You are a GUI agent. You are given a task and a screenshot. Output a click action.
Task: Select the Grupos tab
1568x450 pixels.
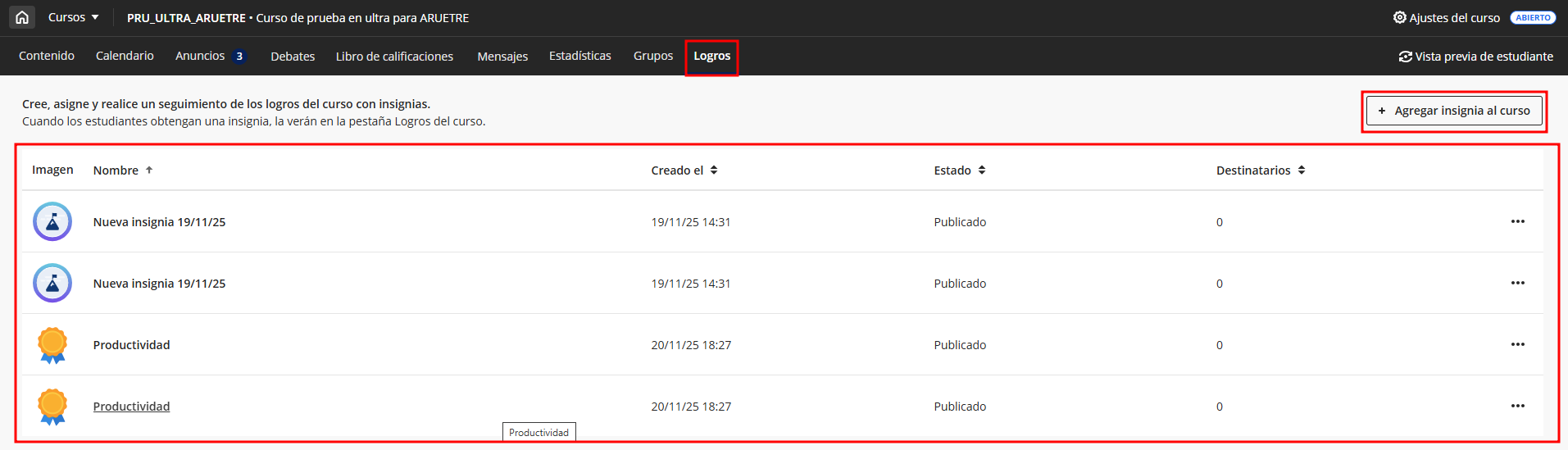652,56
